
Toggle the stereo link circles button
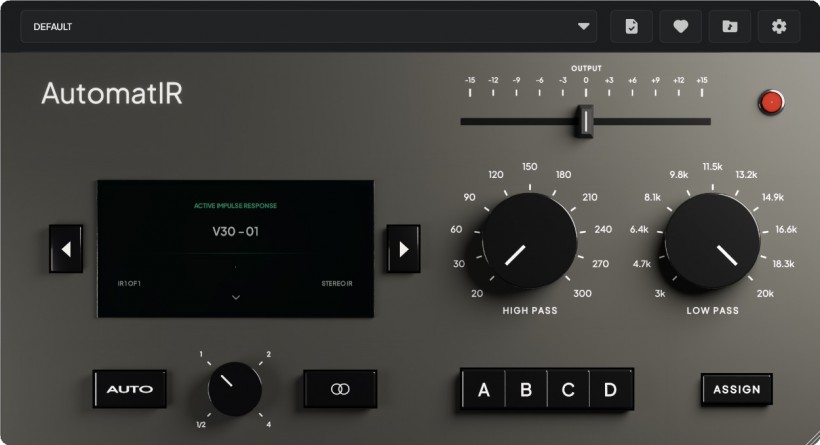coord(340,389)
